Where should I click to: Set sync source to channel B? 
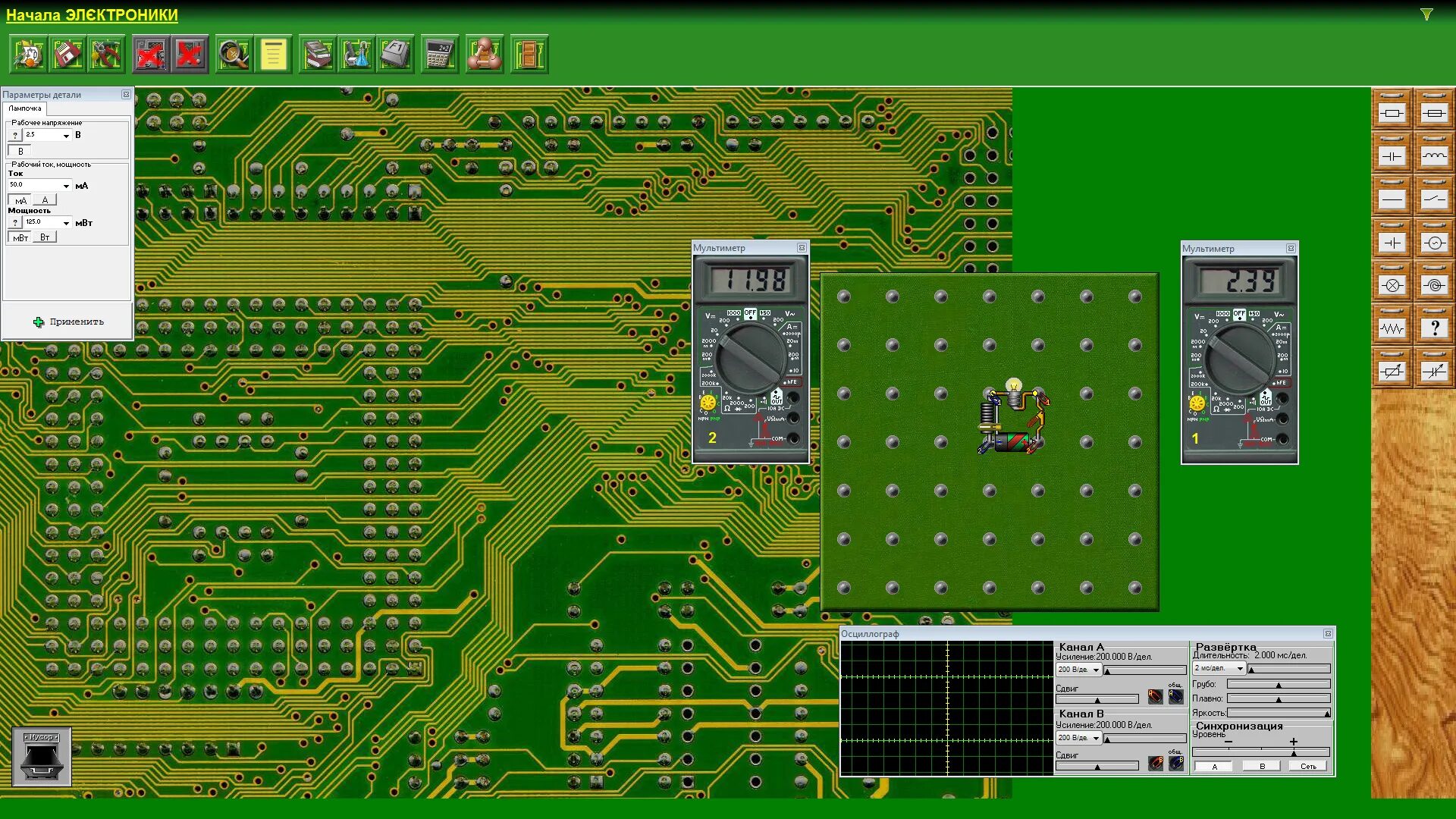(x=1262, y=767)
